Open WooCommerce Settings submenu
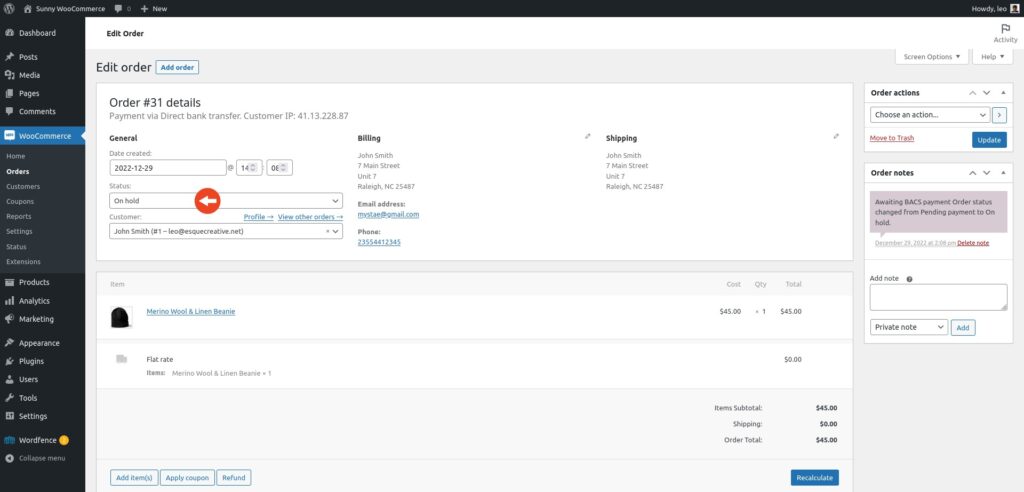 click(19, 231)
